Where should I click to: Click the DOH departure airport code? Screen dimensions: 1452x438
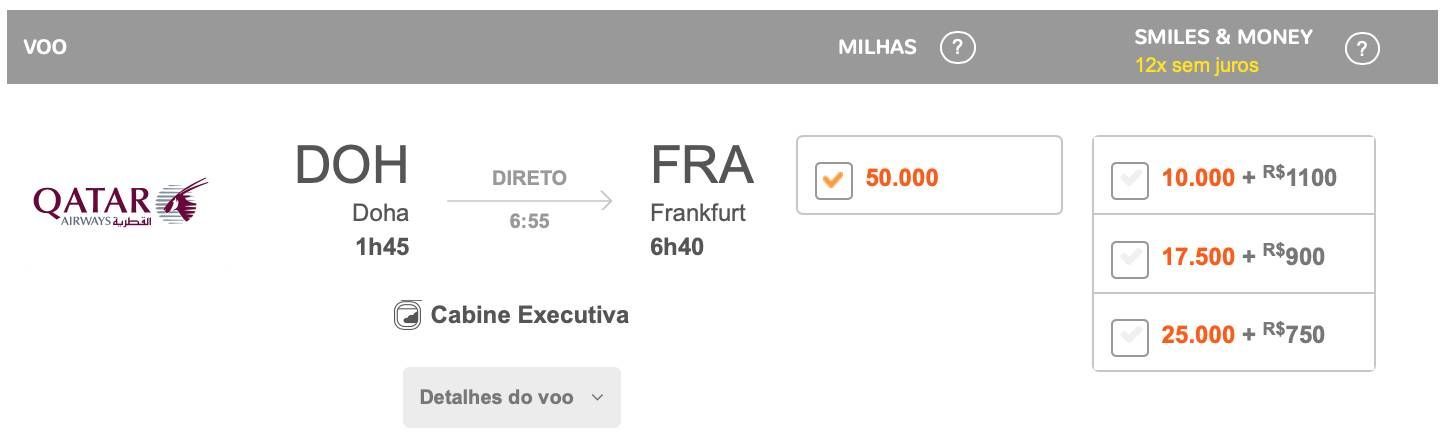352,166
